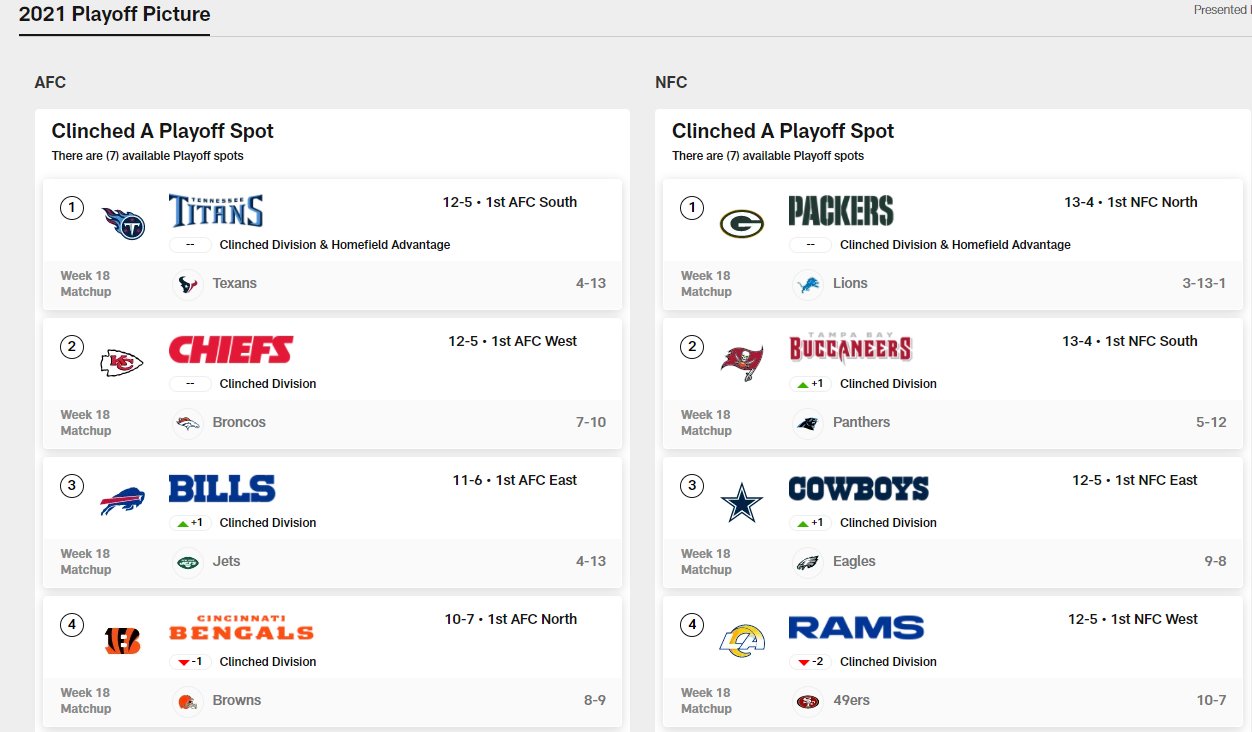Click the Tampa Bay Buccaneers wordmark logo
Screen dimensions: 1252x732
click(x=850, y=348)
